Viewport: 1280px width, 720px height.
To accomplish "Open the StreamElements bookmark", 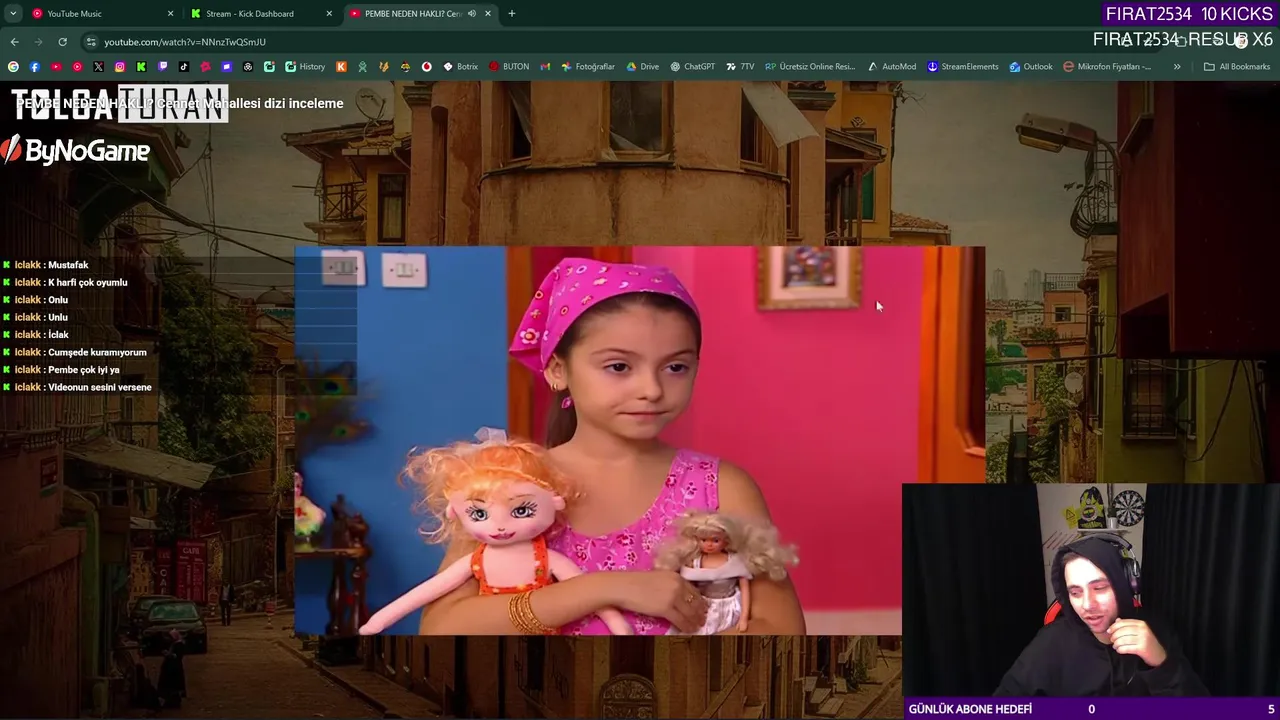I will [x=963, y=66].
